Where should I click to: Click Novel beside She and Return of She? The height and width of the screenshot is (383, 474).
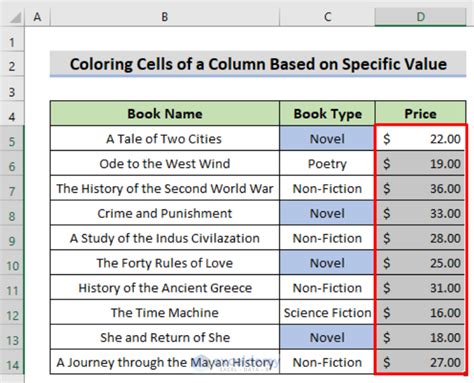(x=327, y=337)
